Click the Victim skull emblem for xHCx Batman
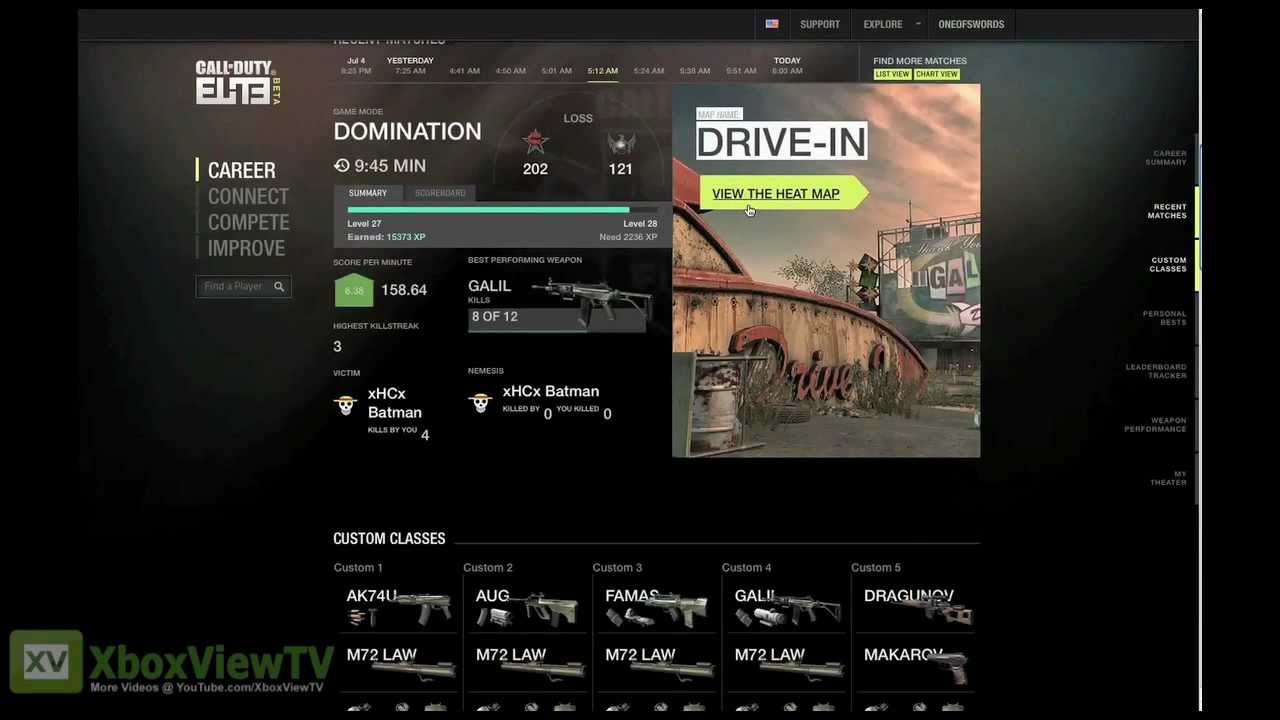Viewport: 1280px width, 720px height. (x=346, y=404)
